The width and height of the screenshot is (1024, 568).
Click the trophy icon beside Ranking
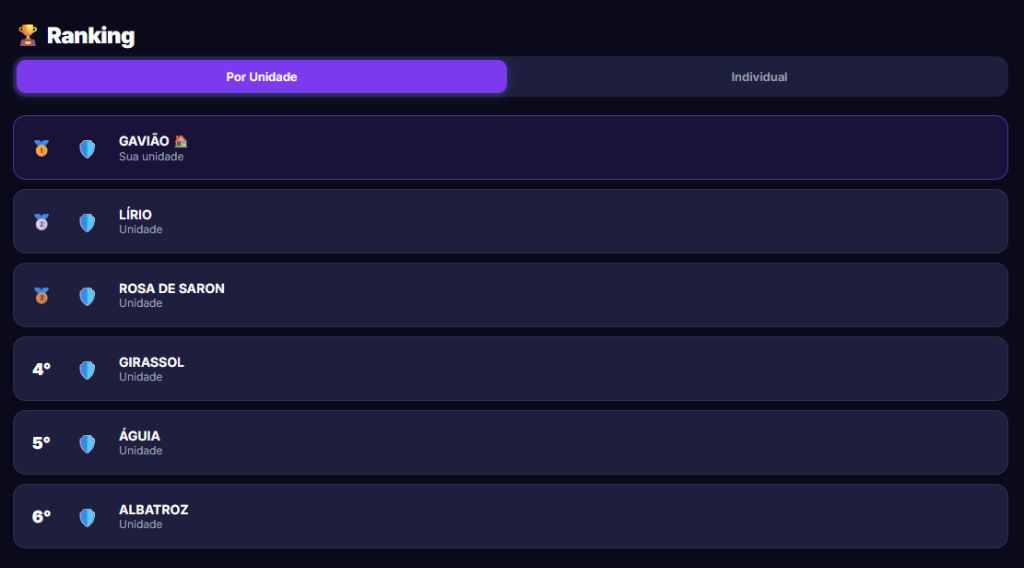pyautogui.click(x=27, y=36)
